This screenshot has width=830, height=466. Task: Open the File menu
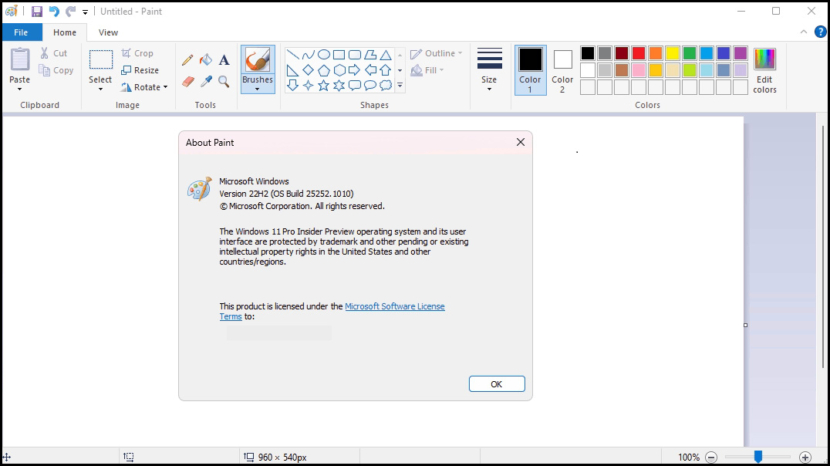click(21, 32)
